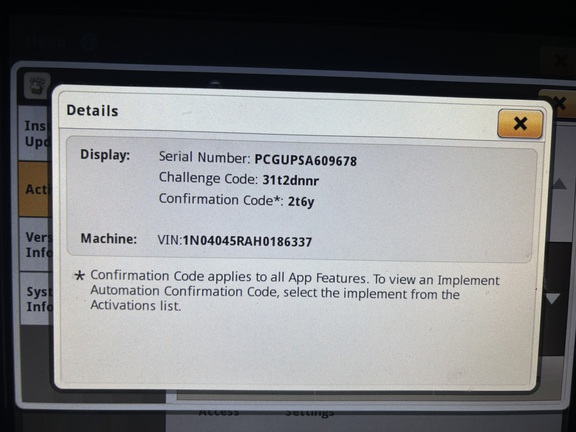Open the System Info tab behind the dialog

(37, 299)
